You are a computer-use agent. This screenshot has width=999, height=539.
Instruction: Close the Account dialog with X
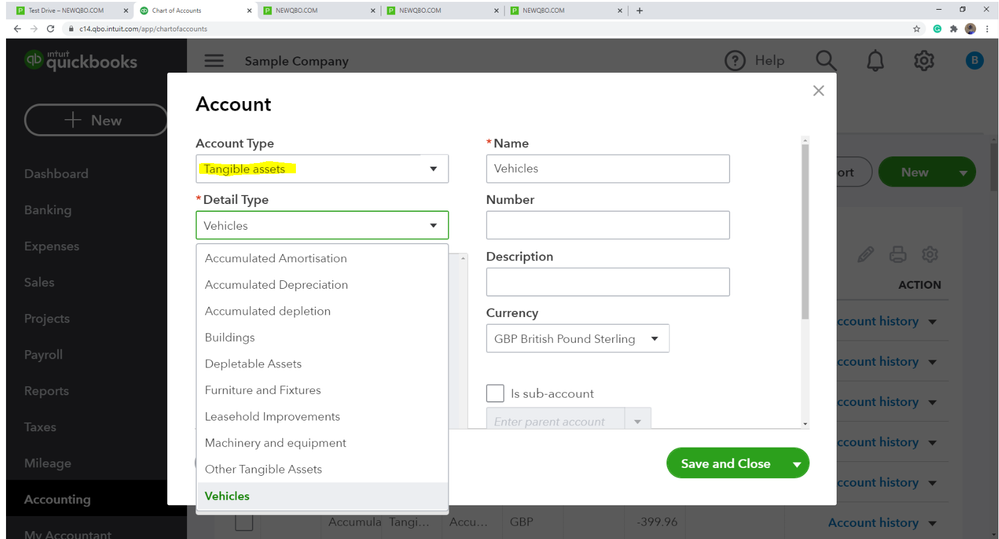tap(818, 91)
